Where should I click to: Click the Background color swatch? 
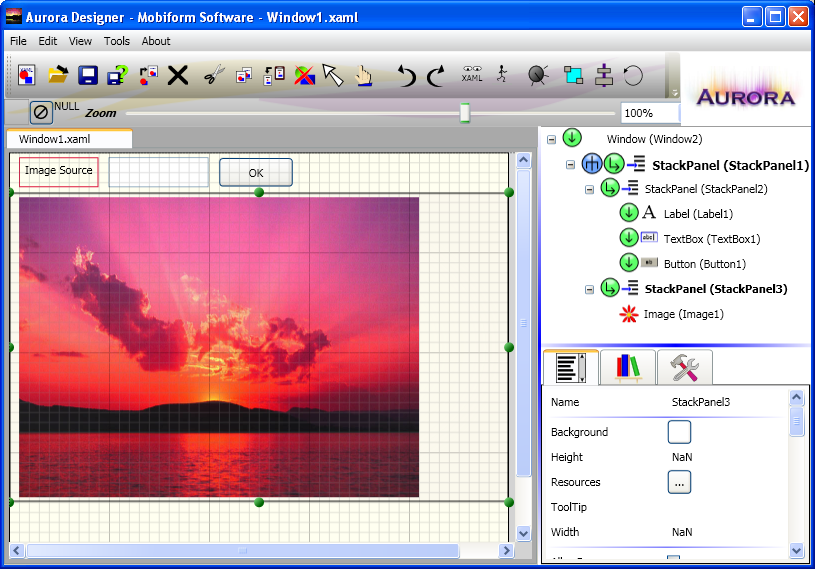pos(679,432)
